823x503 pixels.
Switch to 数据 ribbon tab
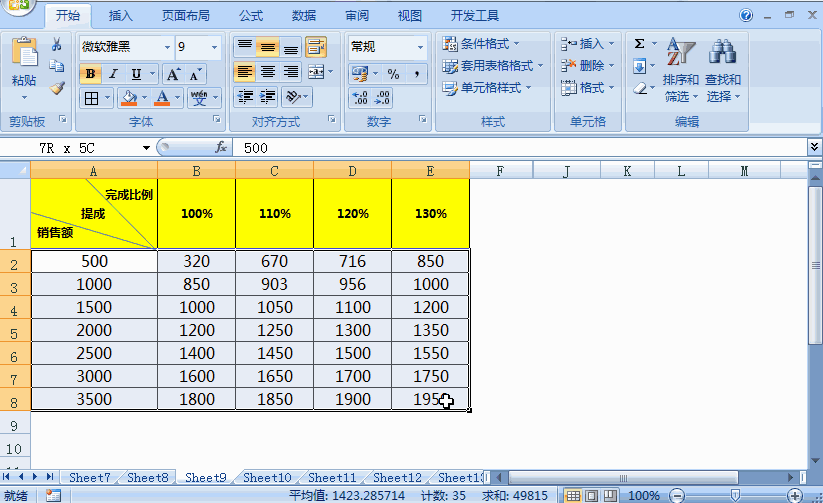[304, 16]
